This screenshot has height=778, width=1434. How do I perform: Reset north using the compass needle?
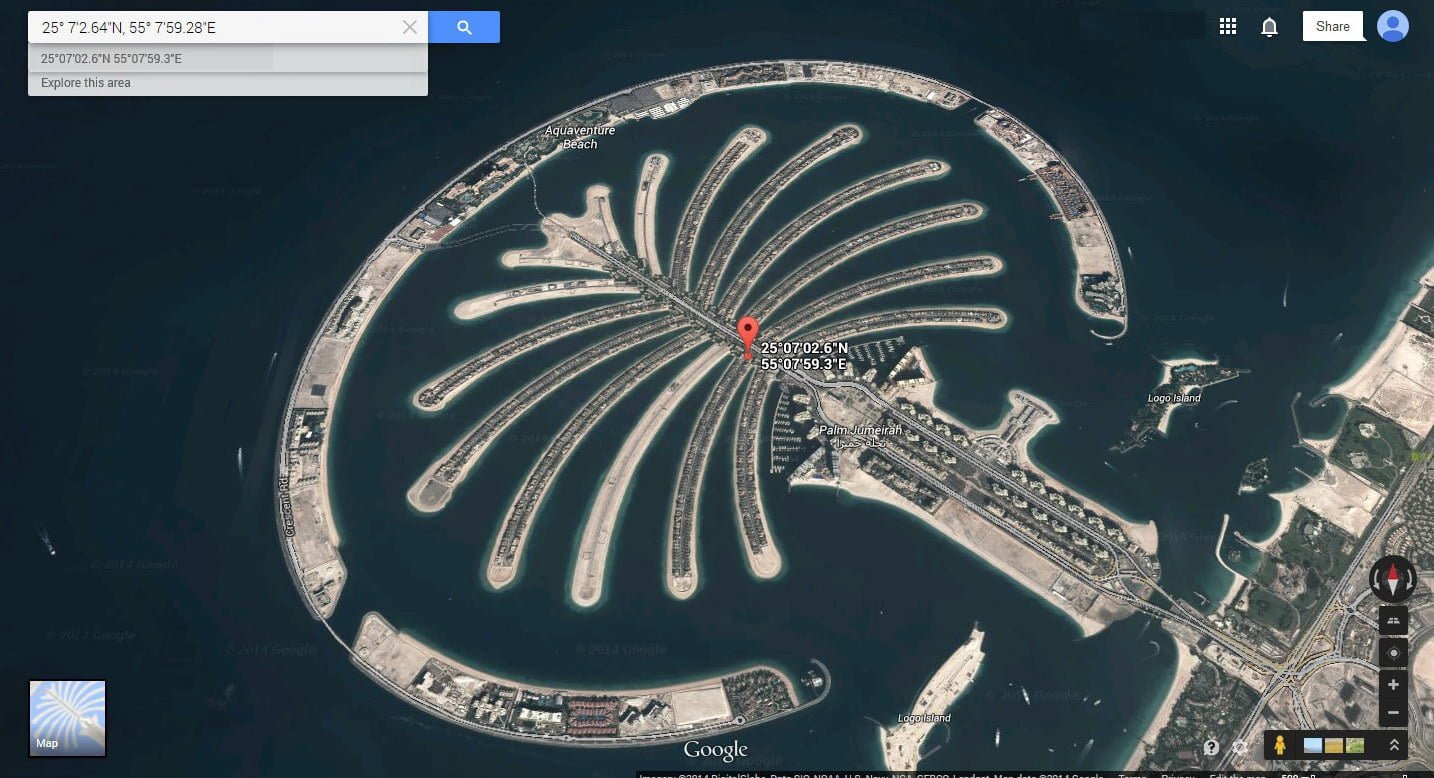click(x=1393, y=578)
